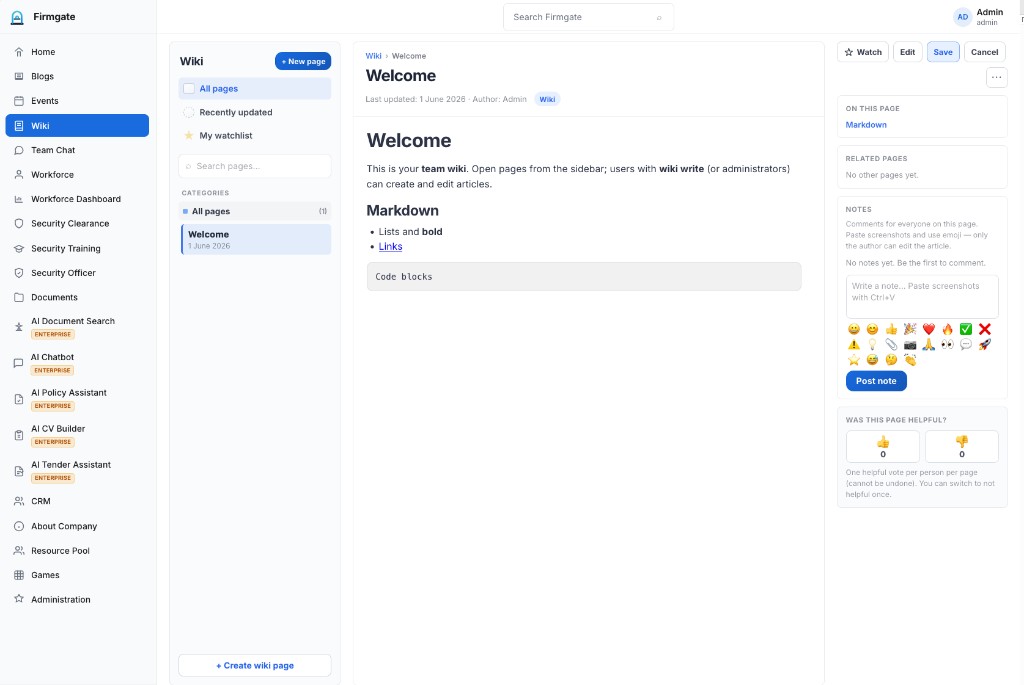Insert the thinking face emoji
This screenshot has width=1024, height=685.
click(891, 360)
